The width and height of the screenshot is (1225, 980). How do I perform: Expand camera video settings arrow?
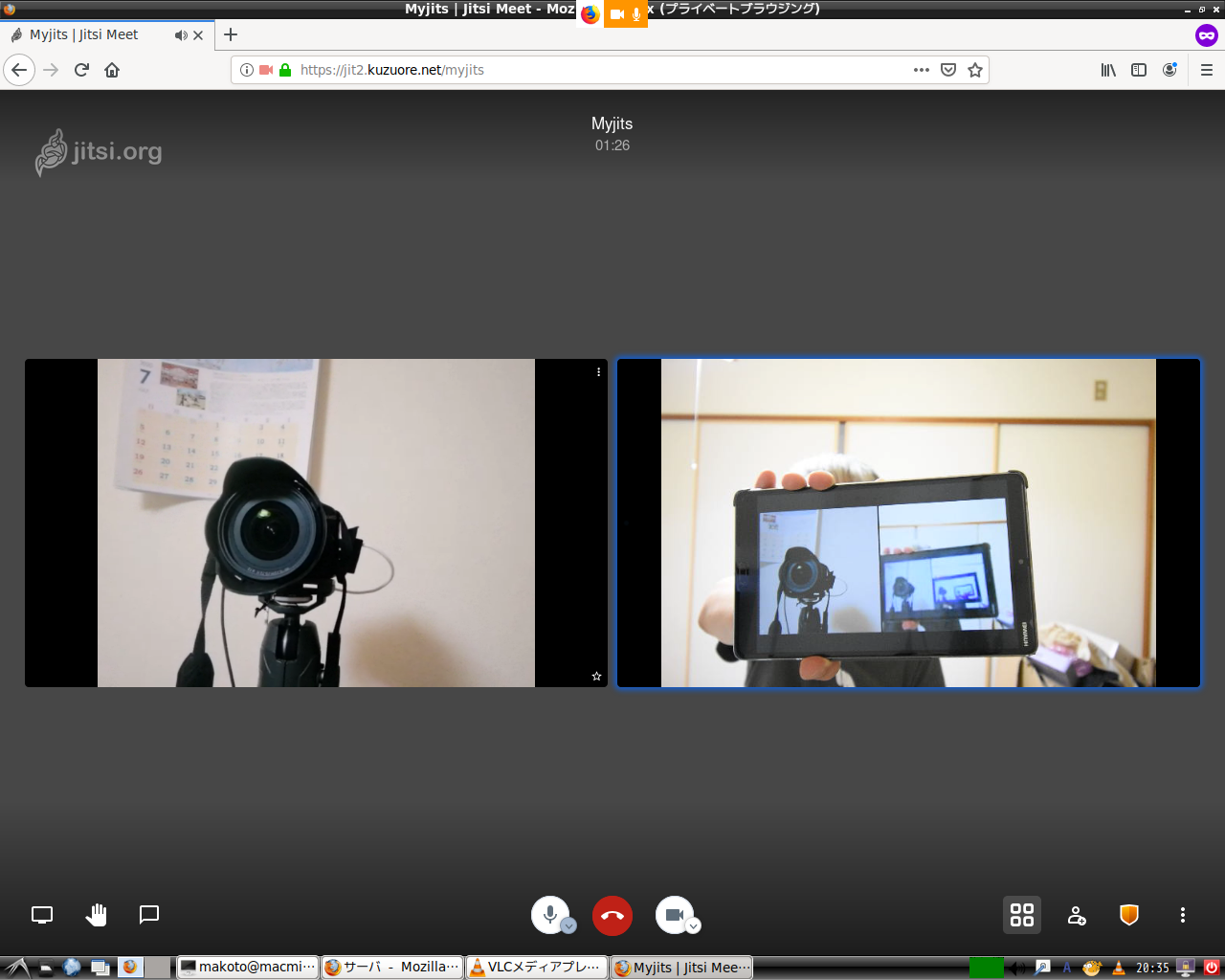coord(694,926)
